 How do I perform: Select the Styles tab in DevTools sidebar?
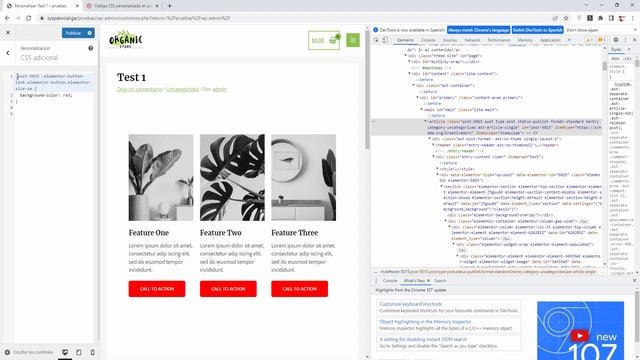[x=616, y=49]
